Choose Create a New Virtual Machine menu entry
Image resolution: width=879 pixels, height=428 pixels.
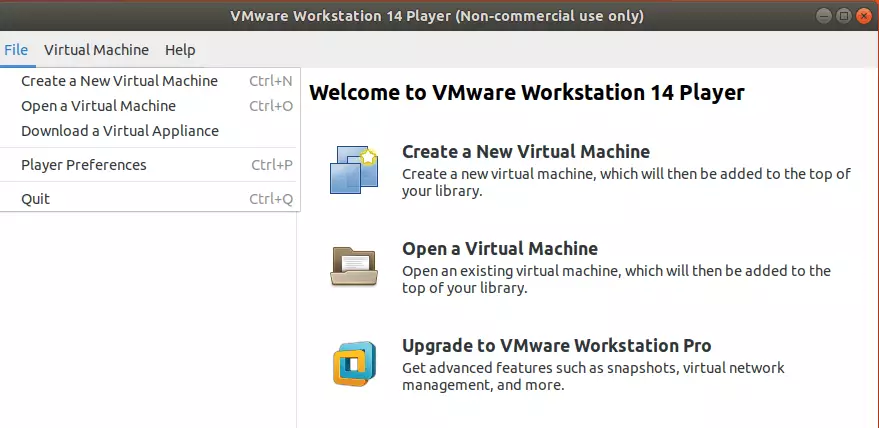click(x=150, y=81)
